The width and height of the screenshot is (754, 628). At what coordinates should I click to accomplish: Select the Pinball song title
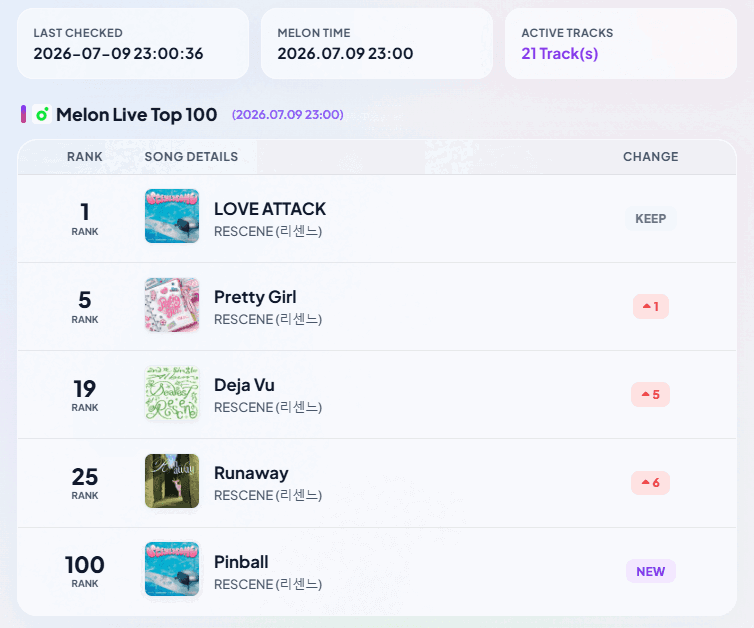(241, 562)
